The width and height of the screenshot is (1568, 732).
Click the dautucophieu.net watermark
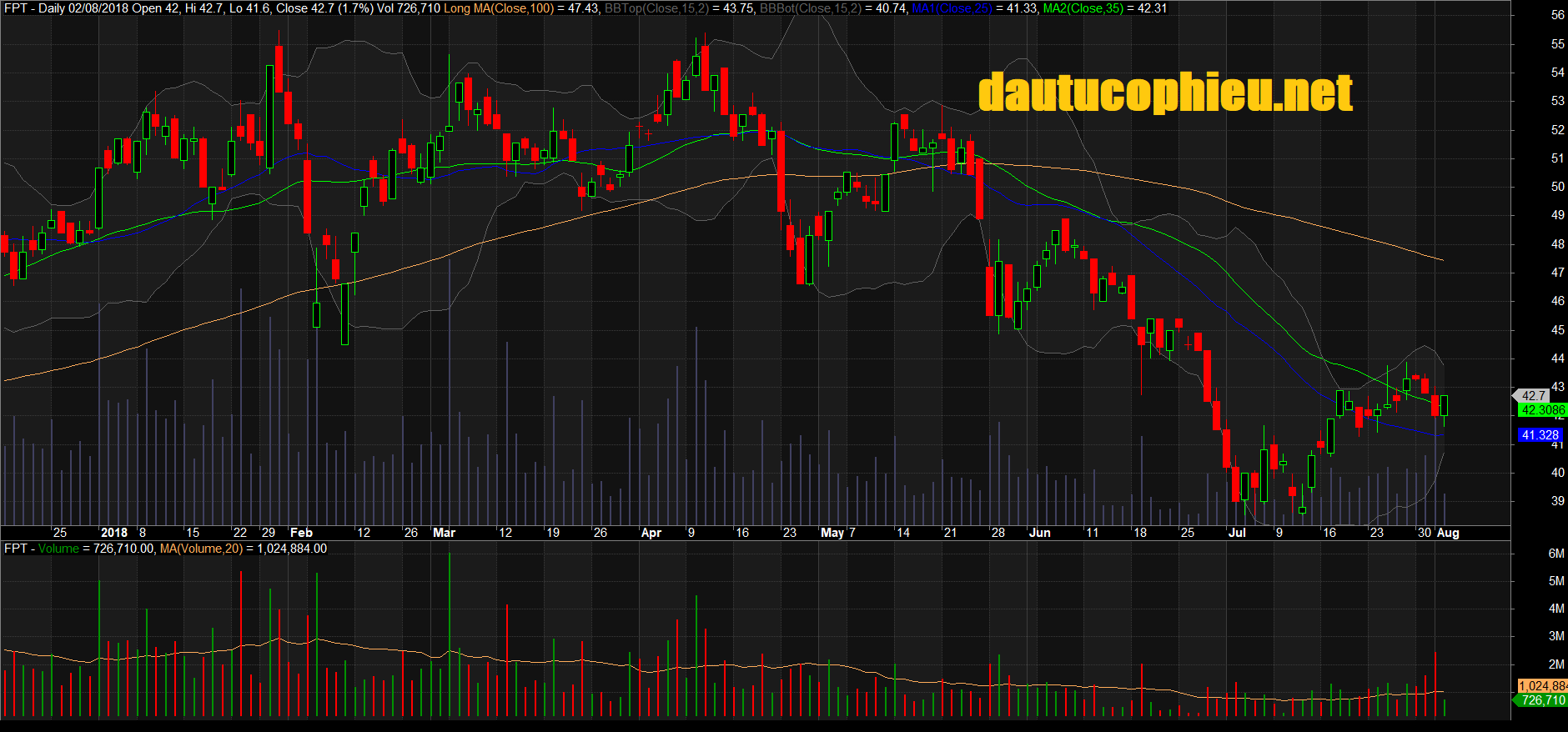(1164, 93)
